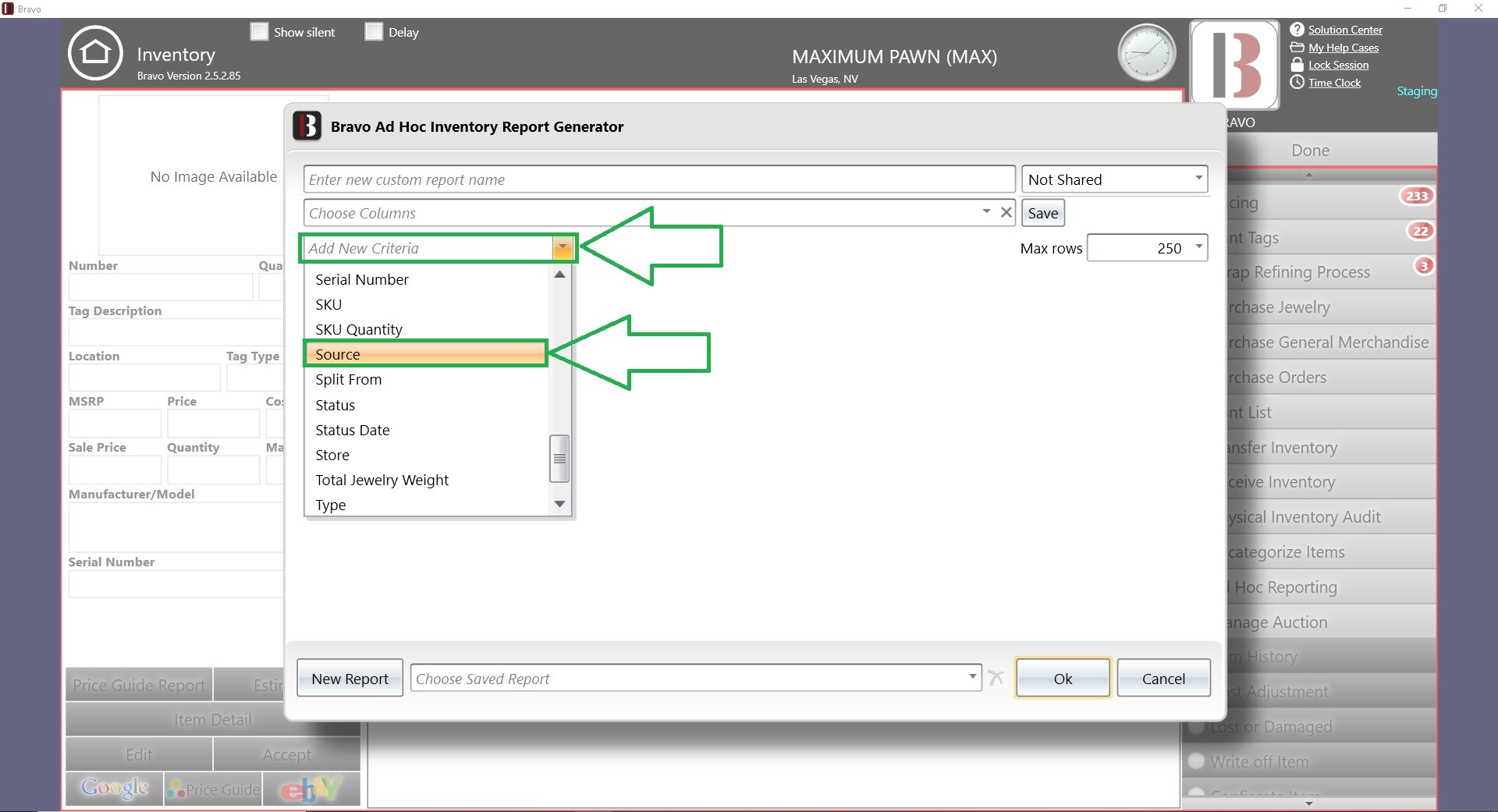The image size is (1498, 812).
Task: Open the Solution Center link
Action: click(x=1345, y=30)
